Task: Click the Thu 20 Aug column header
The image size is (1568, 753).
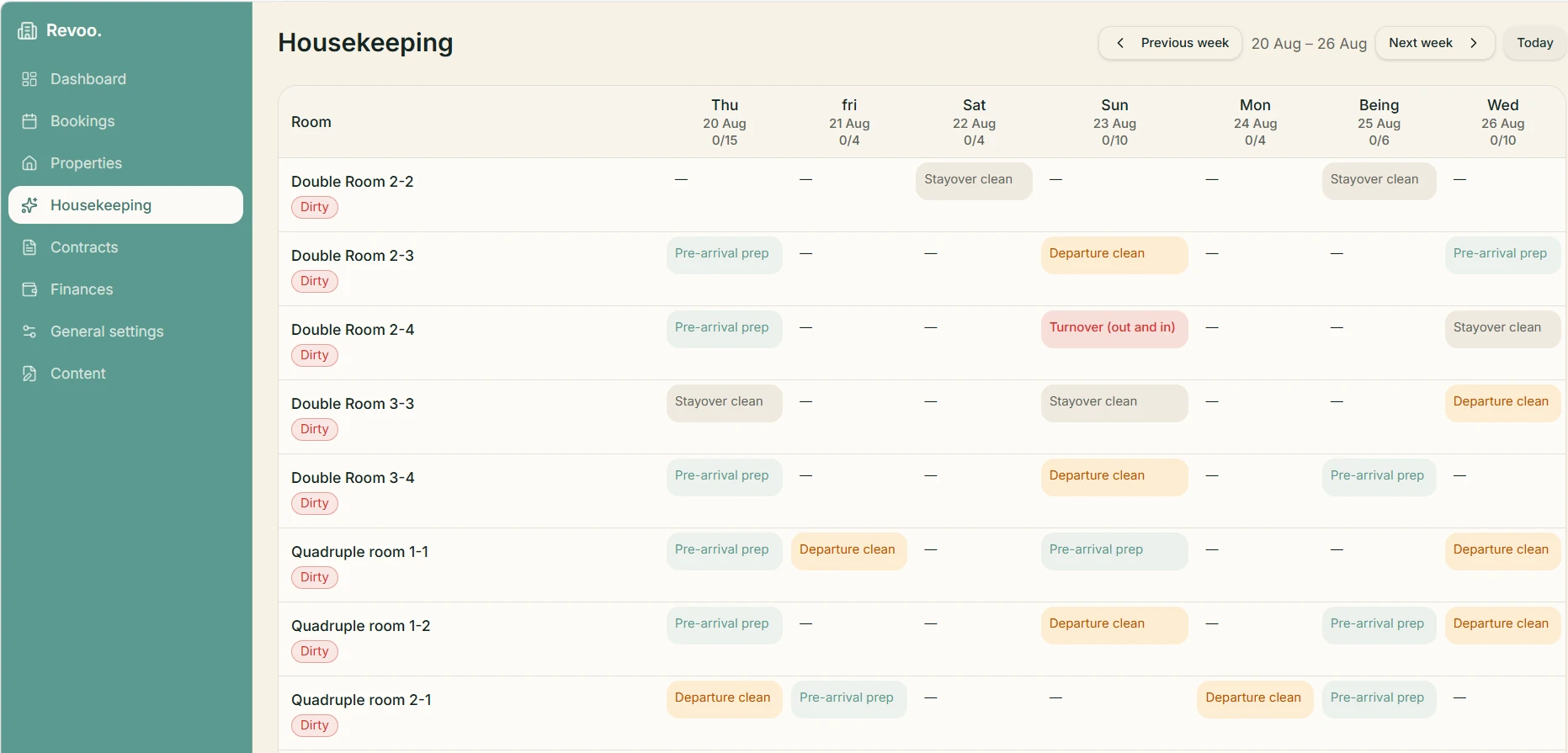Action: click(x=725, y=122)
